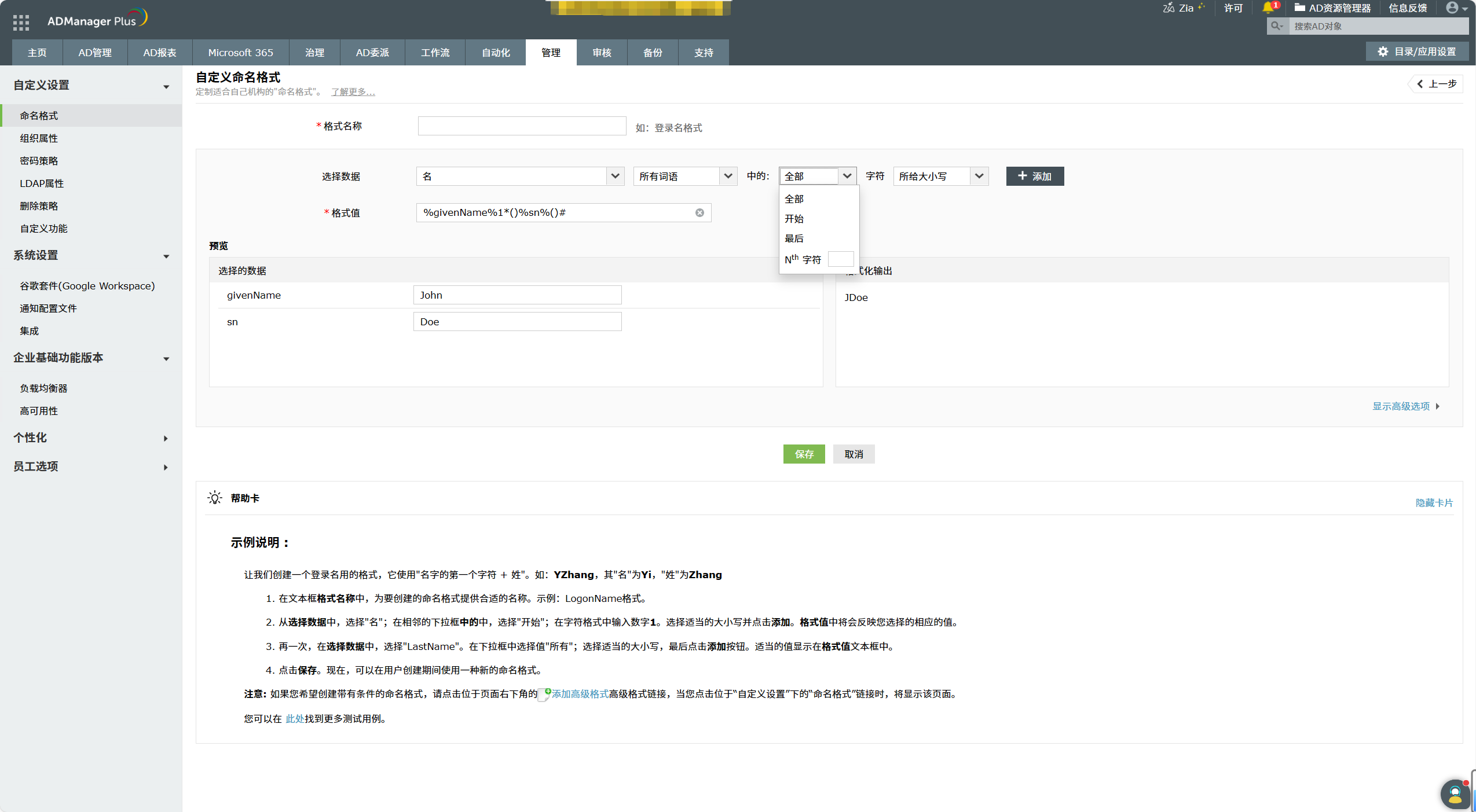The height and width of the screenshot is (812, 1476).
Task: Select 最后 in the open dropdown
Action: 794,238
